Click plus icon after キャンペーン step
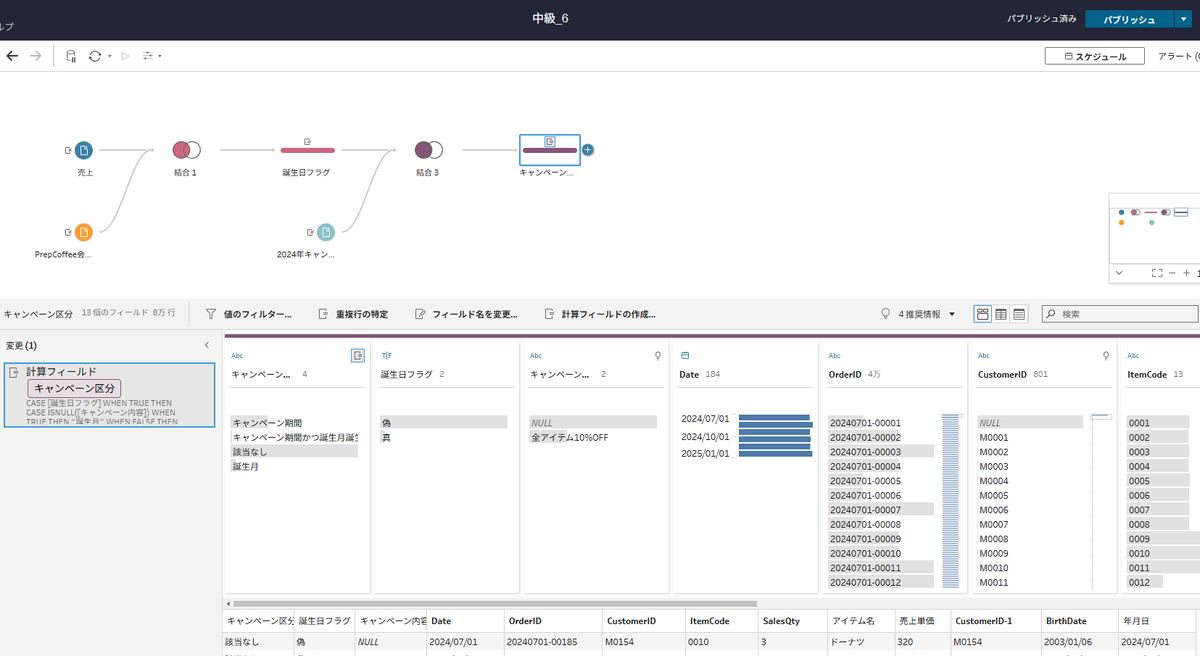The width and height of the screenshot is (1200, 656). (x=588, y=150)
